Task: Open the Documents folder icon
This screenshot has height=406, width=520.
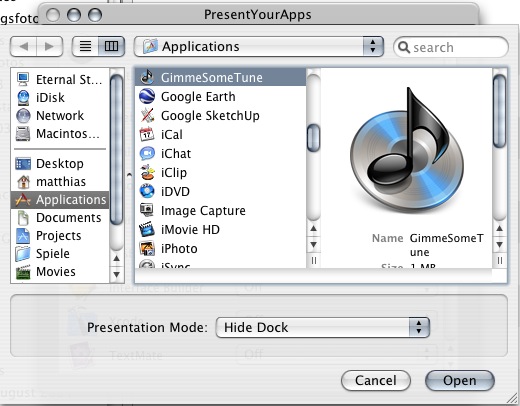Action: (23, 217)
